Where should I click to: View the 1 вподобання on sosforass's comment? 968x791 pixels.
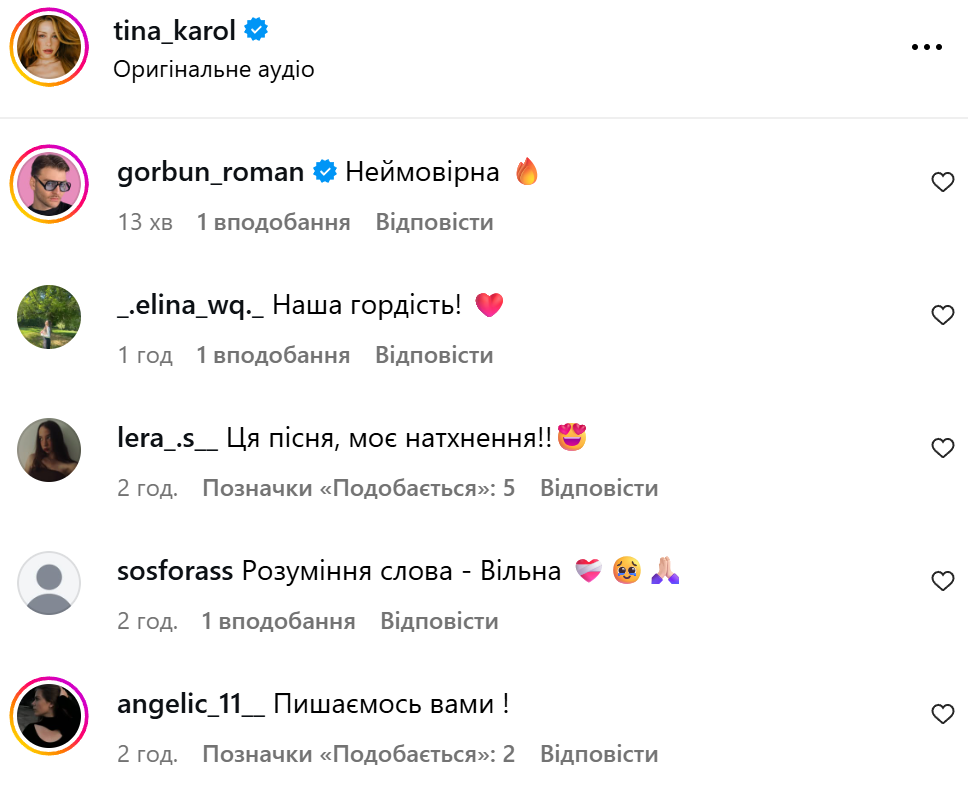(278, 621)
